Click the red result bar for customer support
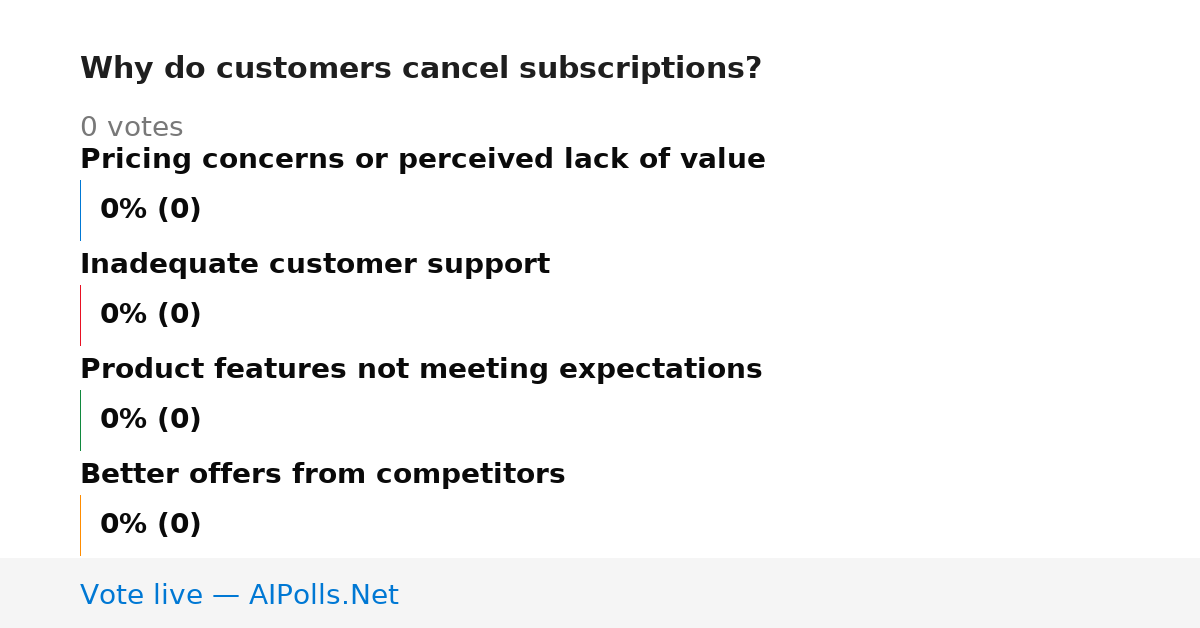Screen dimensions: 1200x628 click(x=80, y=315)
